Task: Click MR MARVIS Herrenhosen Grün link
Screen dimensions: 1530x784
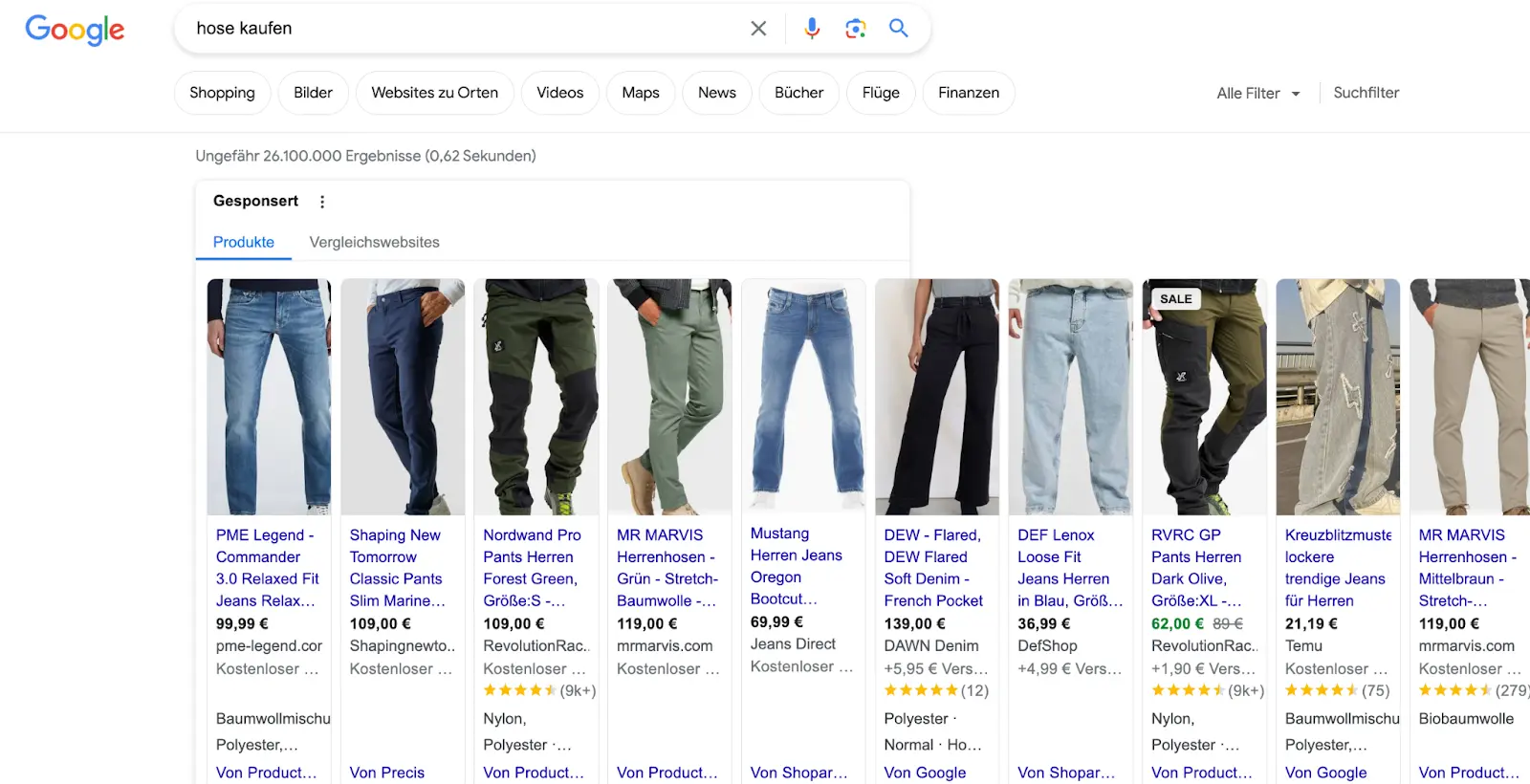Action: (667, 568)
